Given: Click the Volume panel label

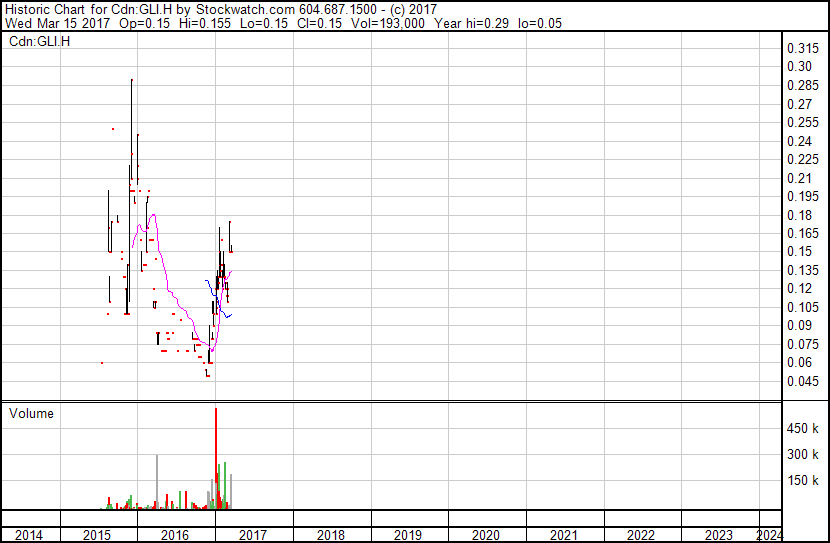Looking at the screenshot, I should (31, 414).
